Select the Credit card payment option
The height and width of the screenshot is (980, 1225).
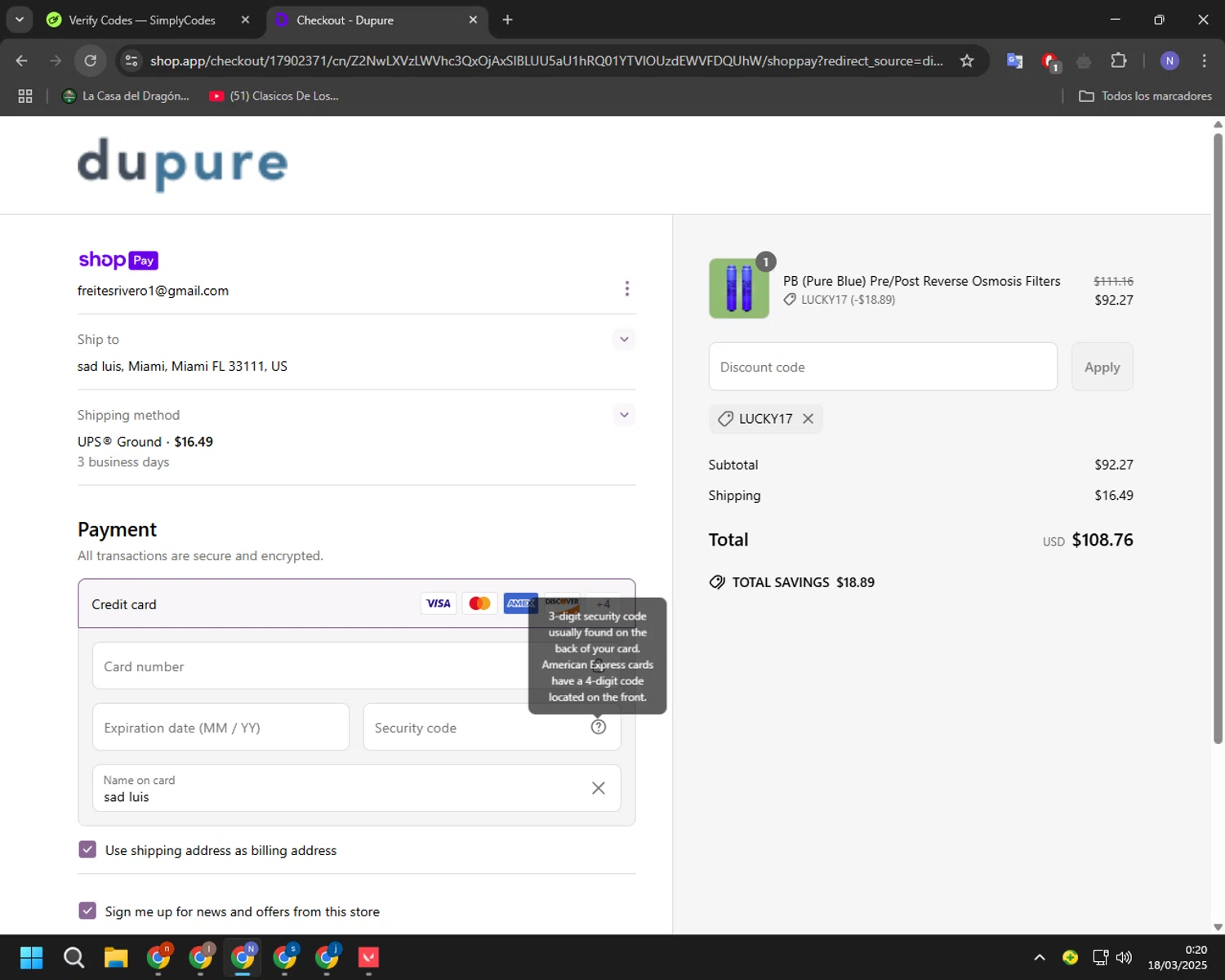pos(357,604)
